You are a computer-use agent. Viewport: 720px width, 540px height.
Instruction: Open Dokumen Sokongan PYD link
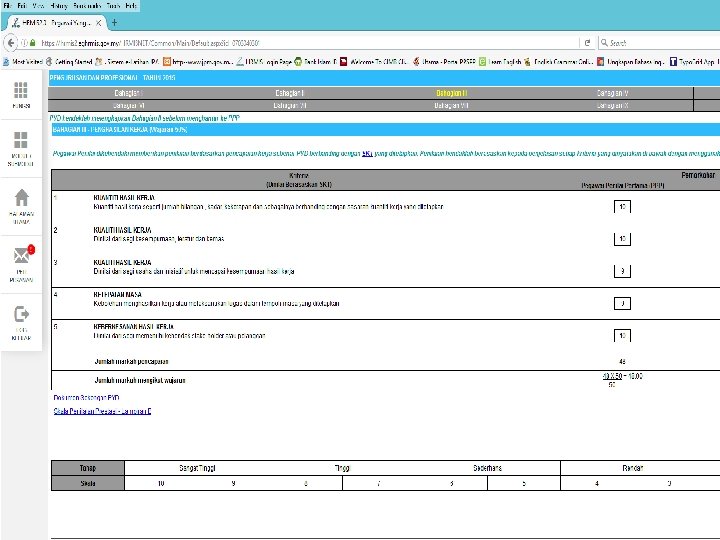86,398
